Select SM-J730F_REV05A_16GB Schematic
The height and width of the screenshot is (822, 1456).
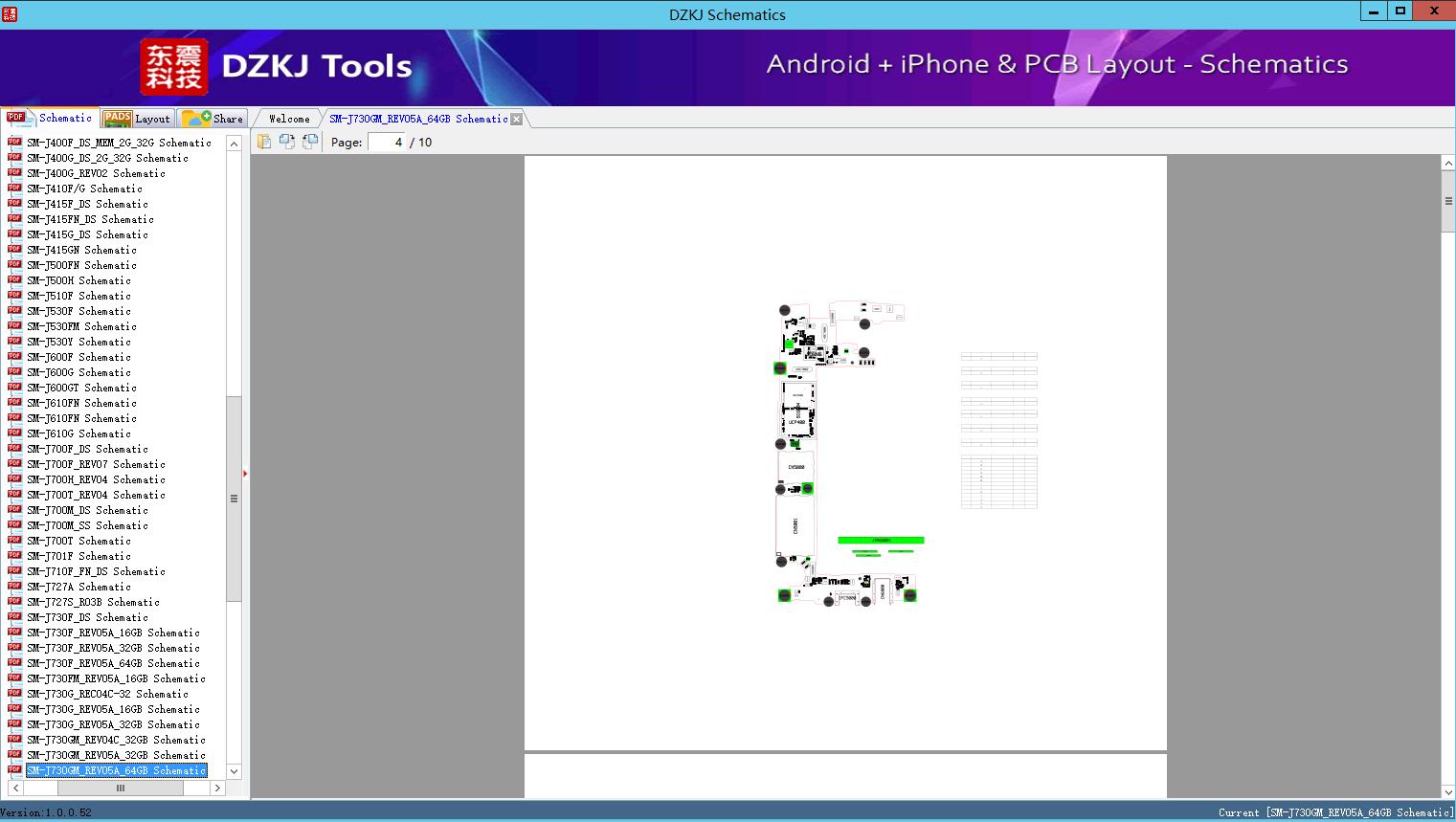(x=113, y=633)
